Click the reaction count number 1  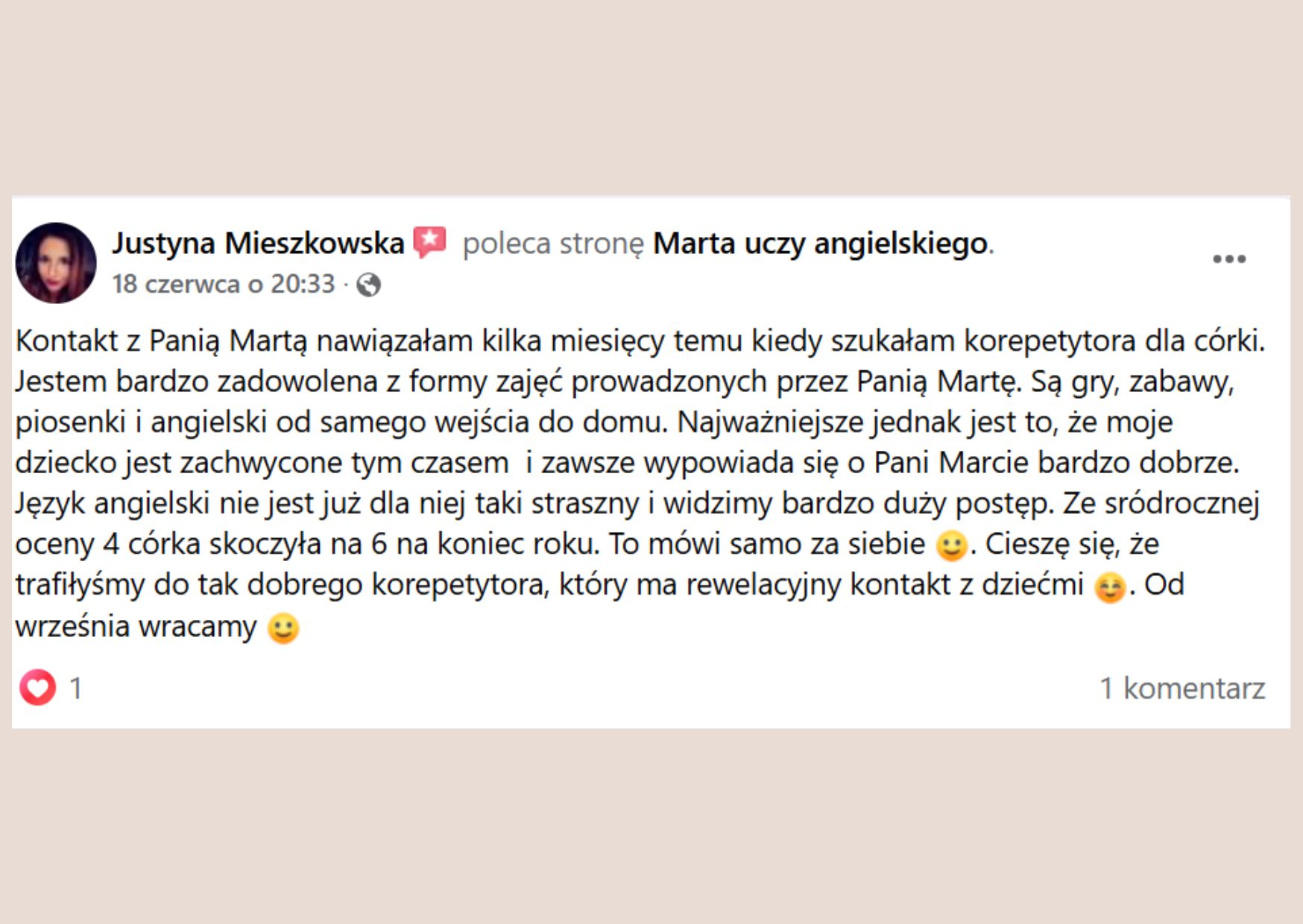coord(75,688)
